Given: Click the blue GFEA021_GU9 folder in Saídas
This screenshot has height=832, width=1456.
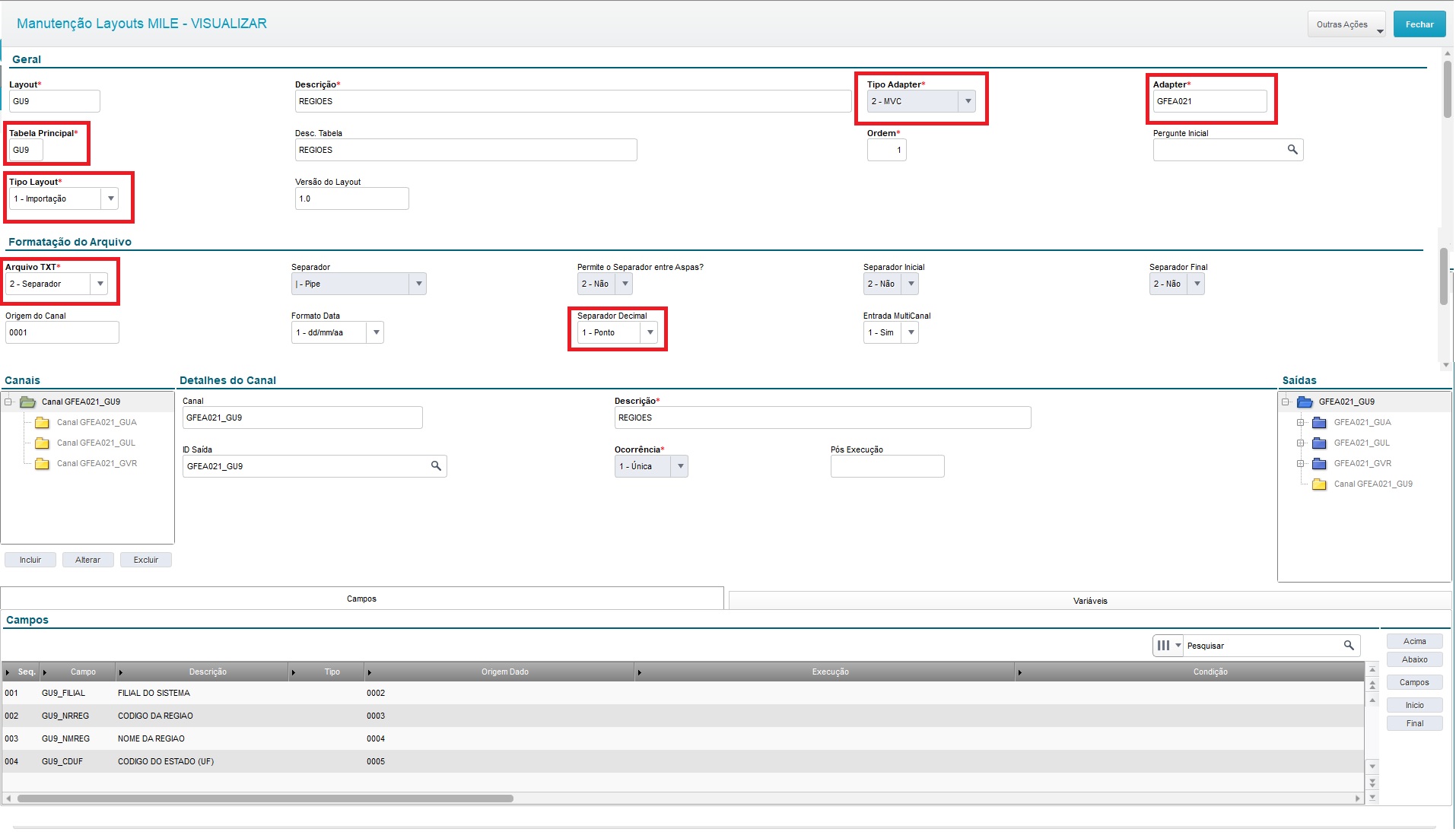Looking at the screenshot, I should [1305, 402].
